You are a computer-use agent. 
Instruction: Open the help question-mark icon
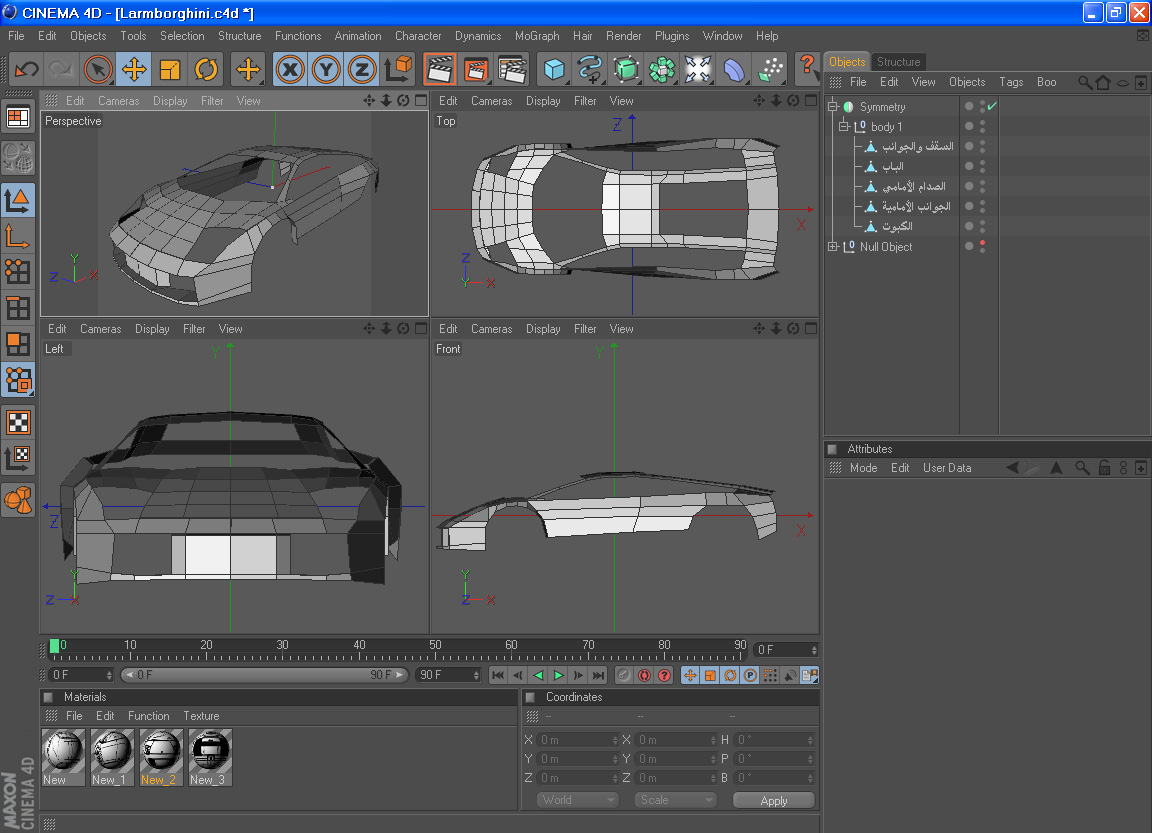807,68
